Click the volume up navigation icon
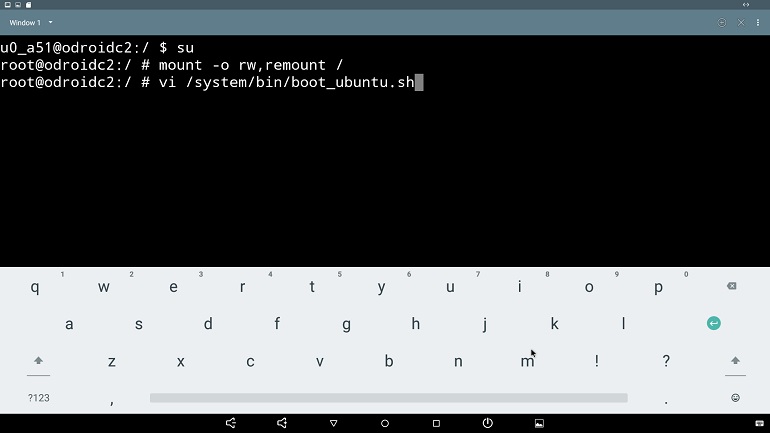The image size is (770, 433). tap(282, 423)
